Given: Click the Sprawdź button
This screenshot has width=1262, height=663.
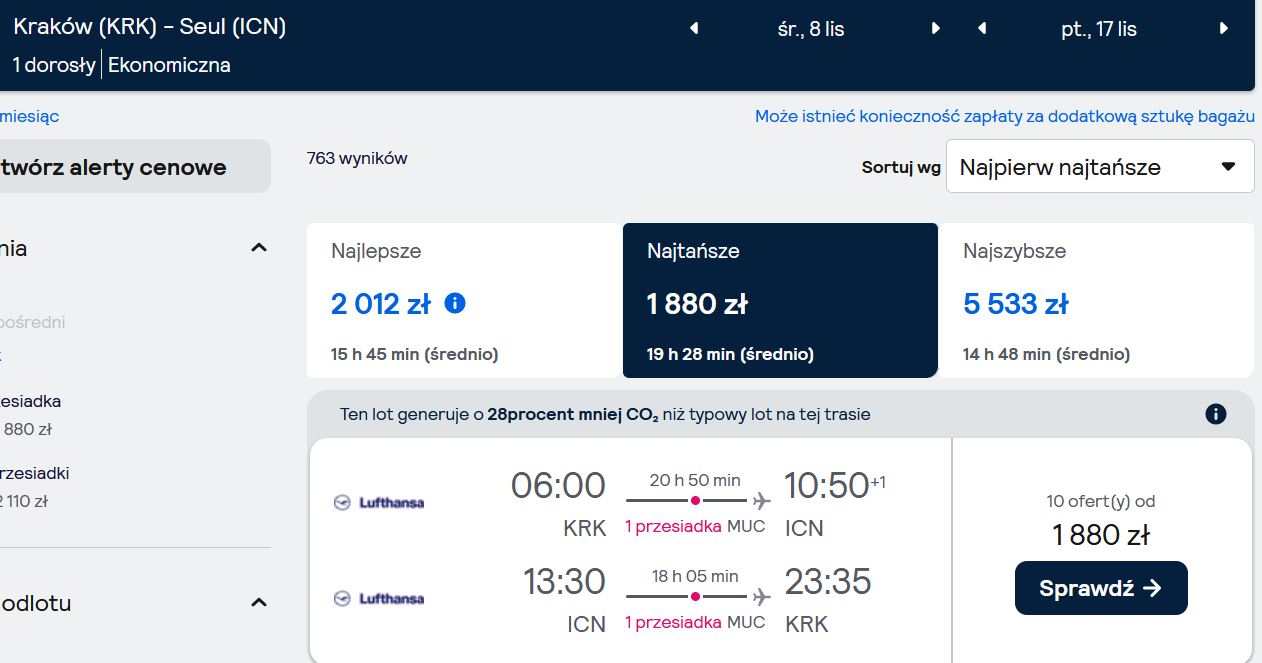Looking at the screenshot, I should tap(1101, 588).
